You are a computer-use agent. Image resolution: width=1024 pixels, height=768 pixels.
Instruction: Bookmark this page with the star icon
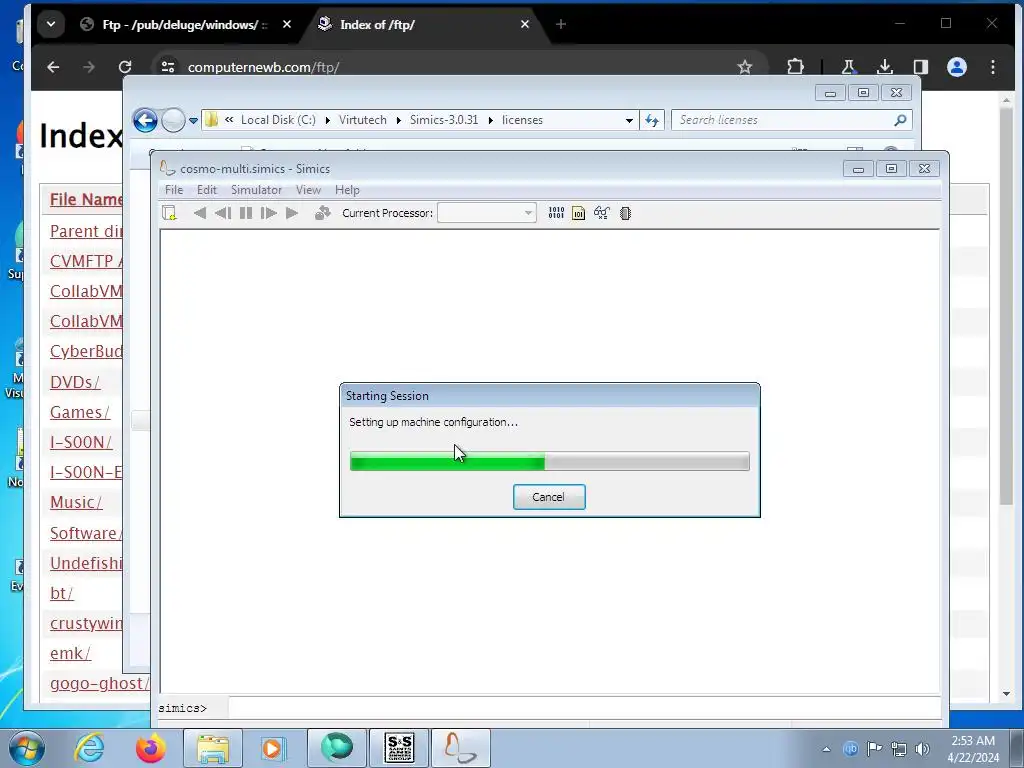pyautogui.click(x=744, y=67)
